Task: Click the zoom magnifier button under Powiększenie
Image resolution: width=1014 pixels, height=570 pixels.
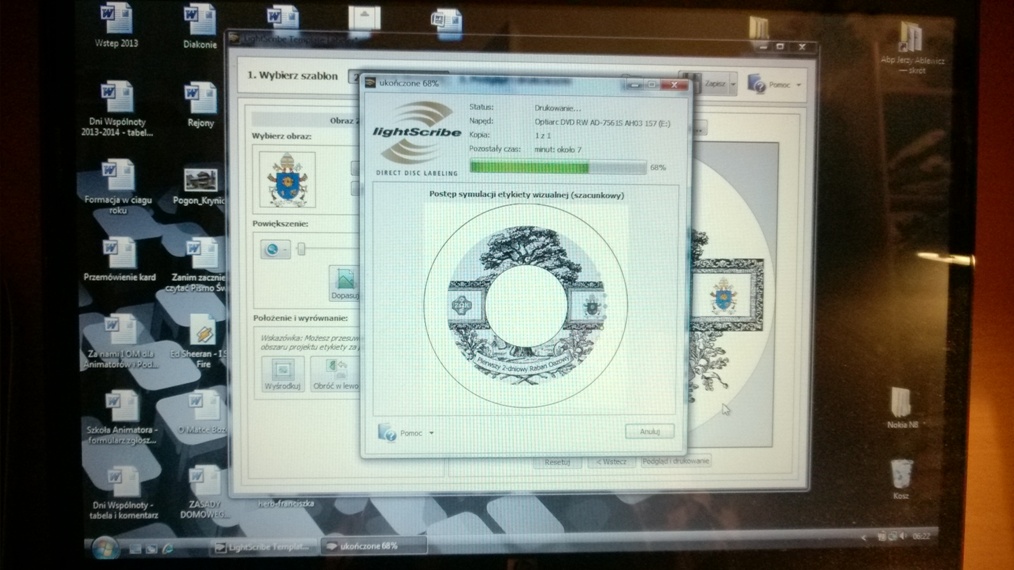Action: (x=275, y=249)
